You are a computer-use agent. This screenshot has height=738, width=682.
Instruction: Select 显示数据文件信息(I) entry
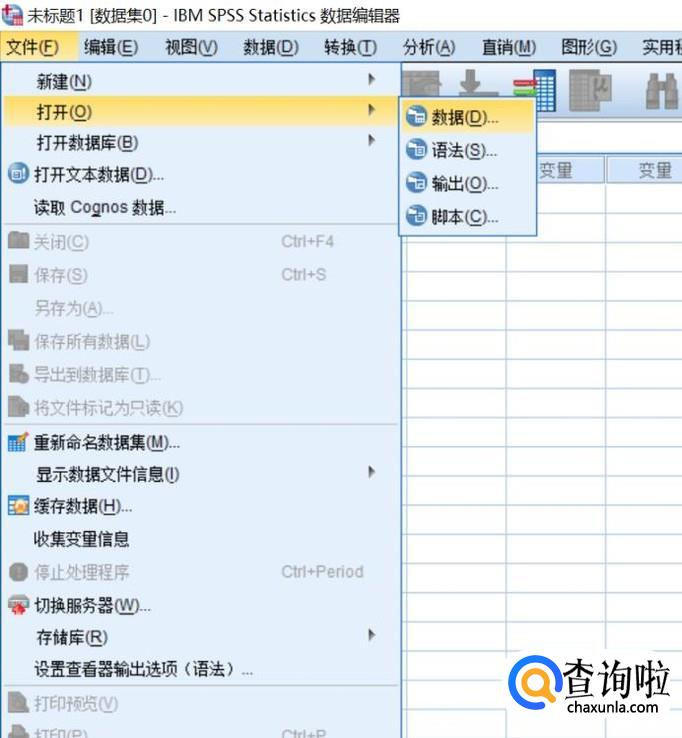point(201,474)
